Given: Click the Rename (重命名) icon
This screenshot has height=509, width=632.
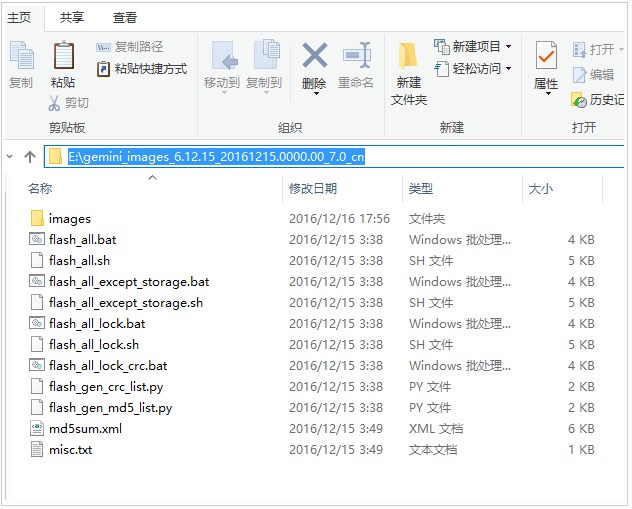Looking at the screenshot, I should tap(356, 56).
